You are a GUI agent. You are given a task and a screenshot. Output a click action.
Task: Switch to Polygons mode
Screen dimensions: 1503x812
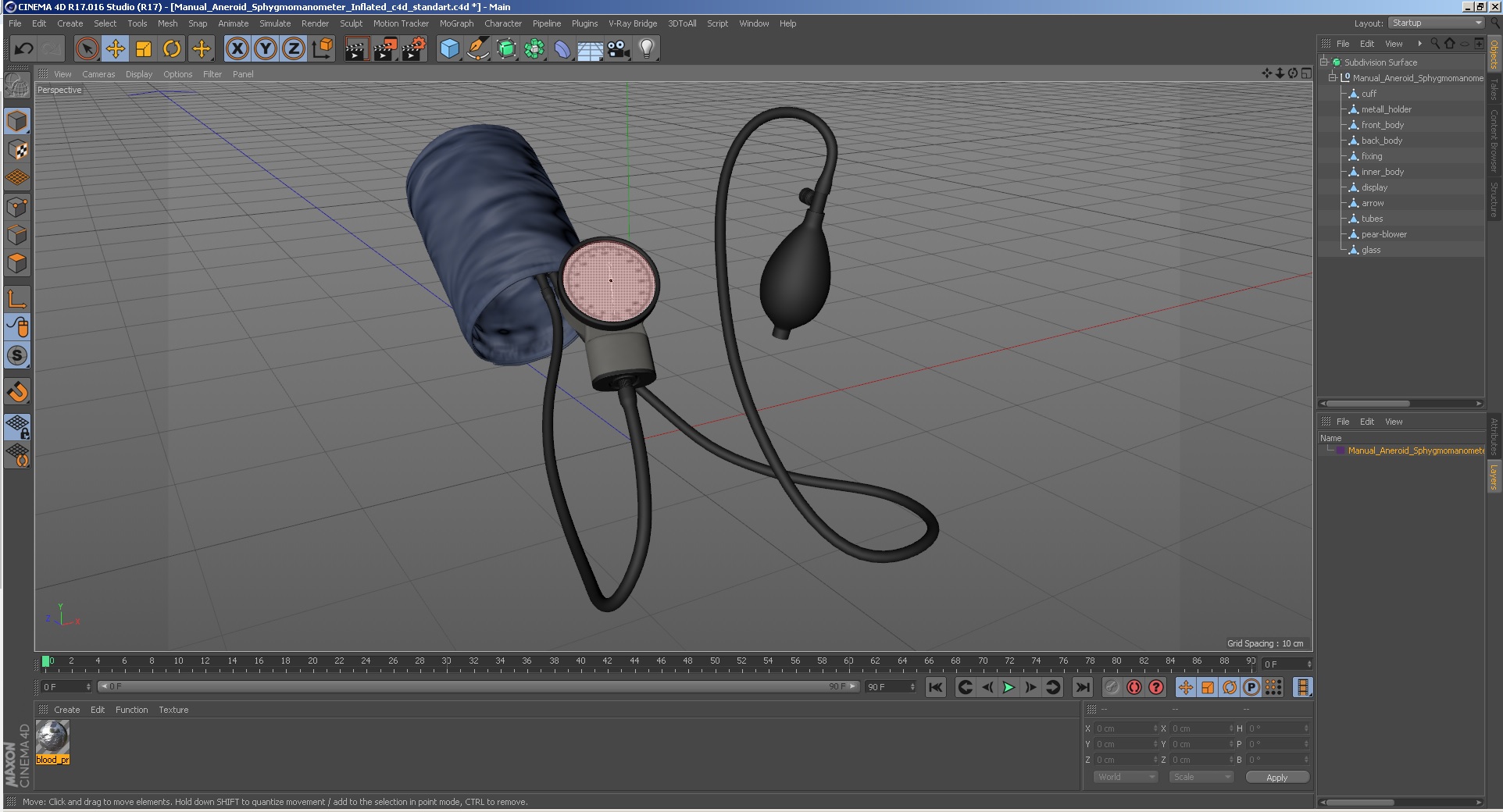pyautogui.click(x=17, y=263)
